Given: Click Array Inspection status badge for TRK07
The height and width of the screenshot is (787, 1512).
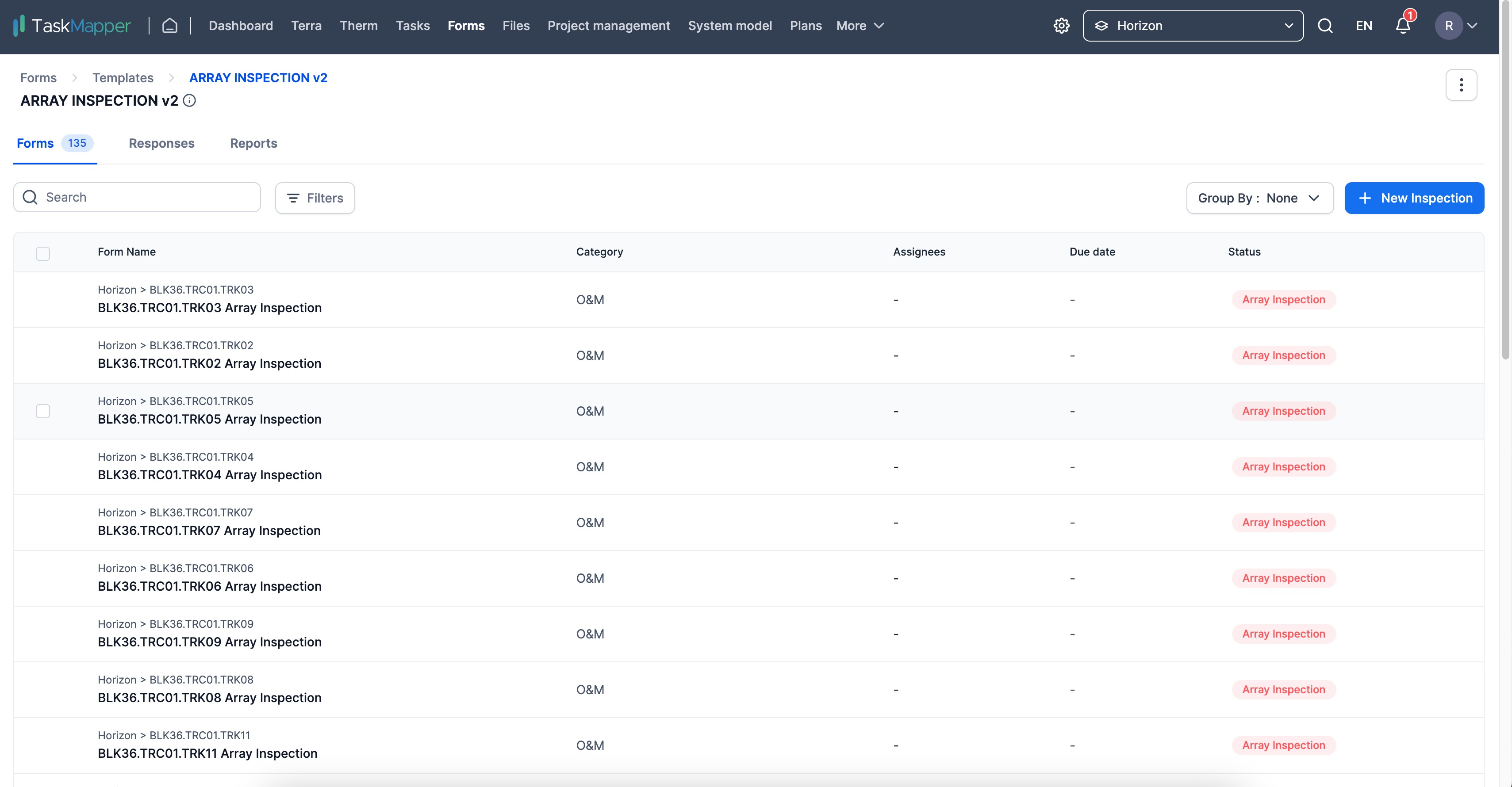Looking at the screenshot, I should click(x=1283, y=523).
